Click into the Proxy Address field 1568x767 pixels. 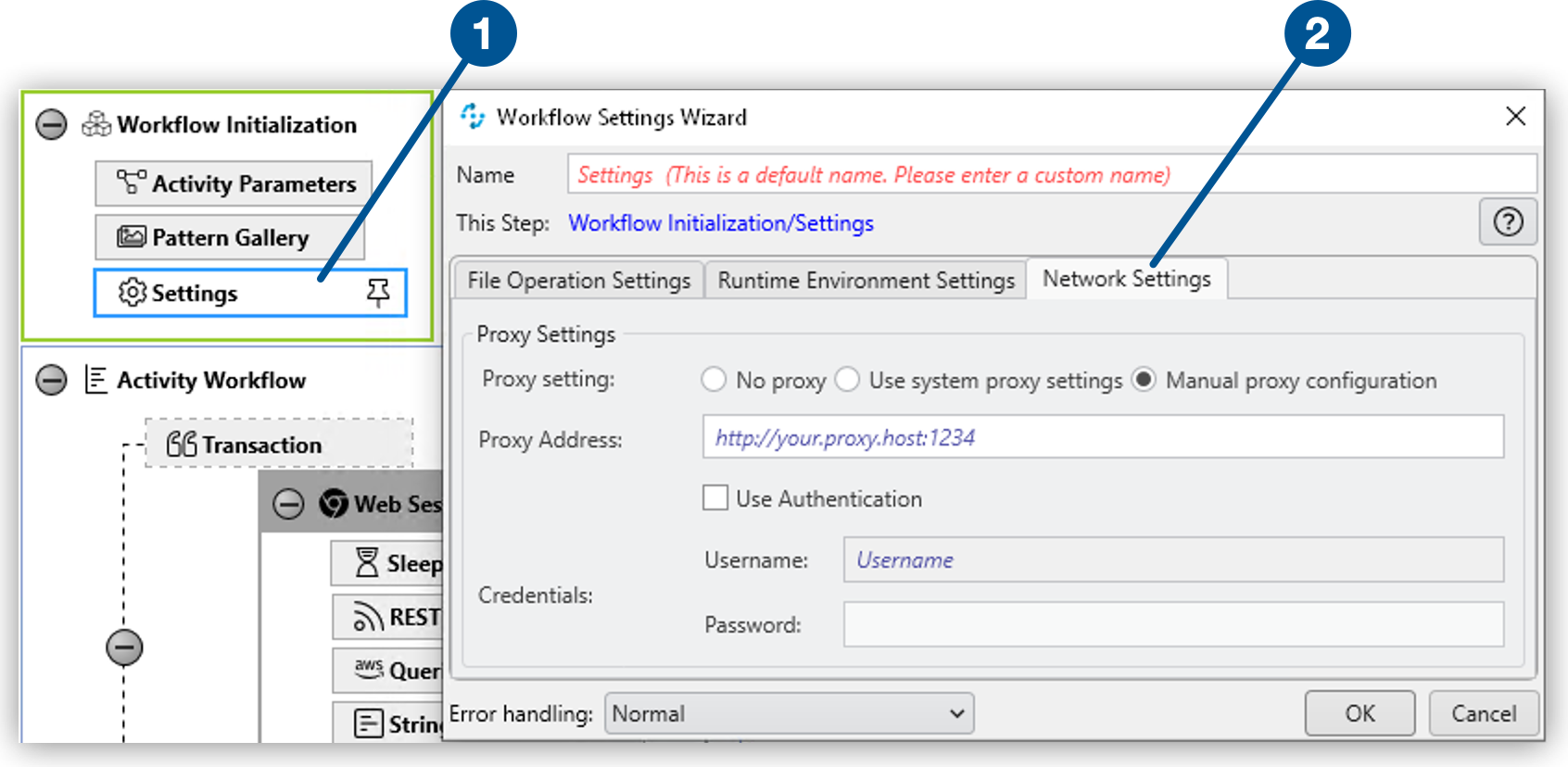coord(1103,437)
